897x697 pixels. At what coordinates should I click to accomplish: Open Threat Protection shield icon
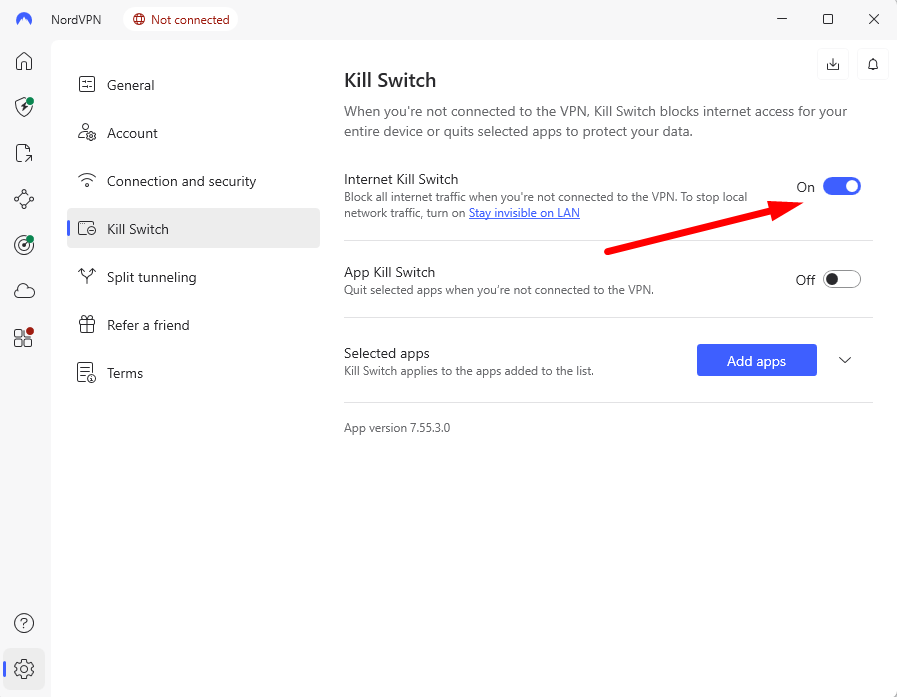pos(23,107)
